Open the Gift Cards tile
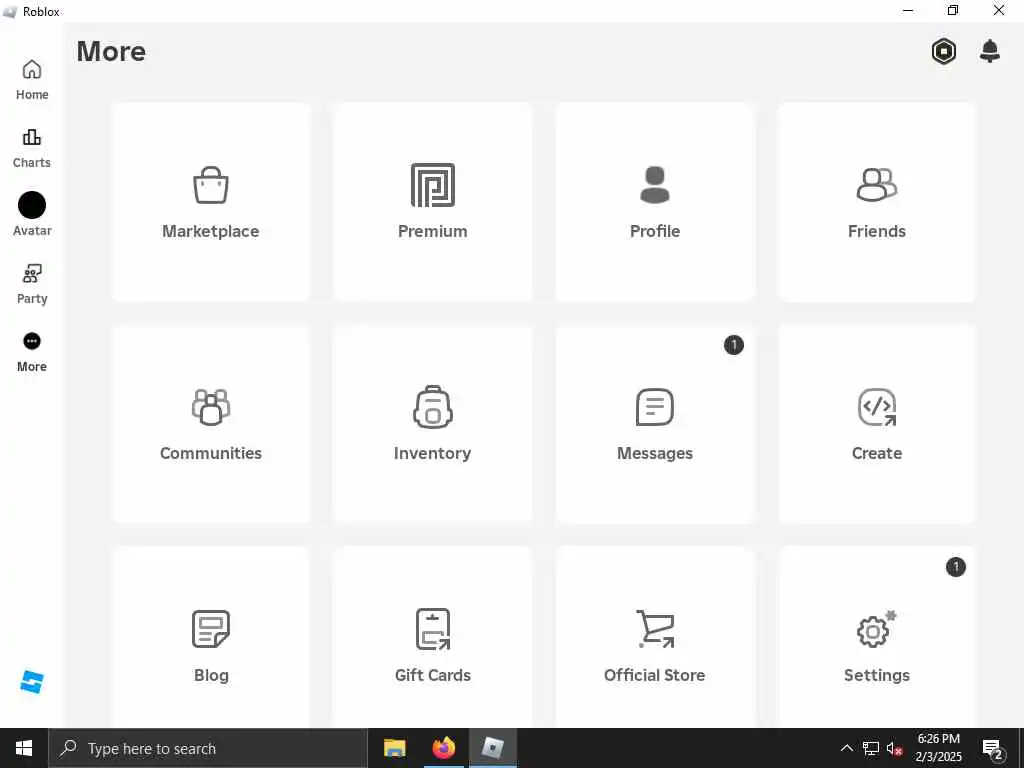 pyautogui.click(x=432, y=637)
